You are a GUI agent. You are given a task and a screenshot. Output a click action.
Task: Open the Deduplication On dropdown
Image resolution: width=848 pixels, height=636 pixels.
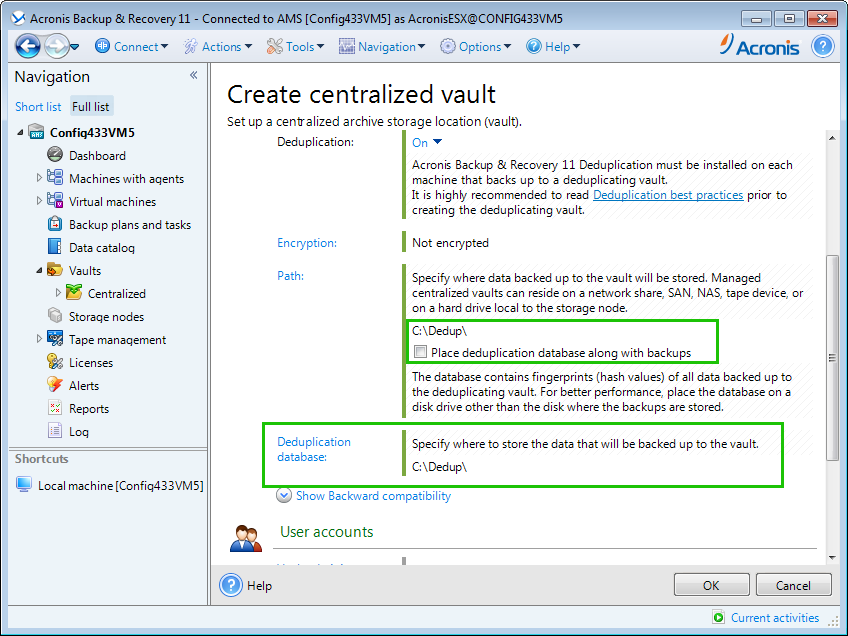pyautogui.click(x=427, y=143)
